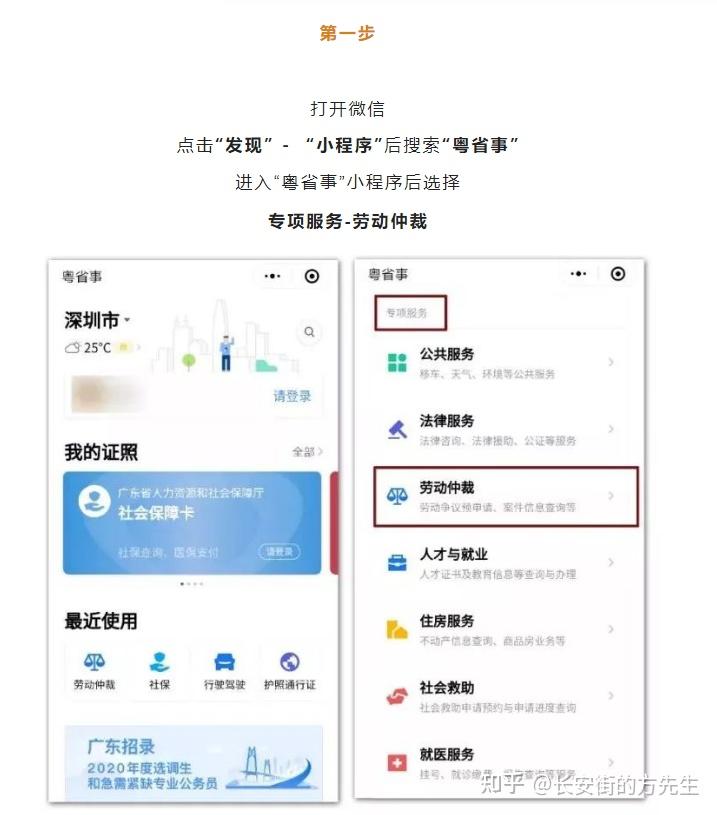Open the 劳动仲裁 scales icon under 最近使用

(x=94, y=662)
